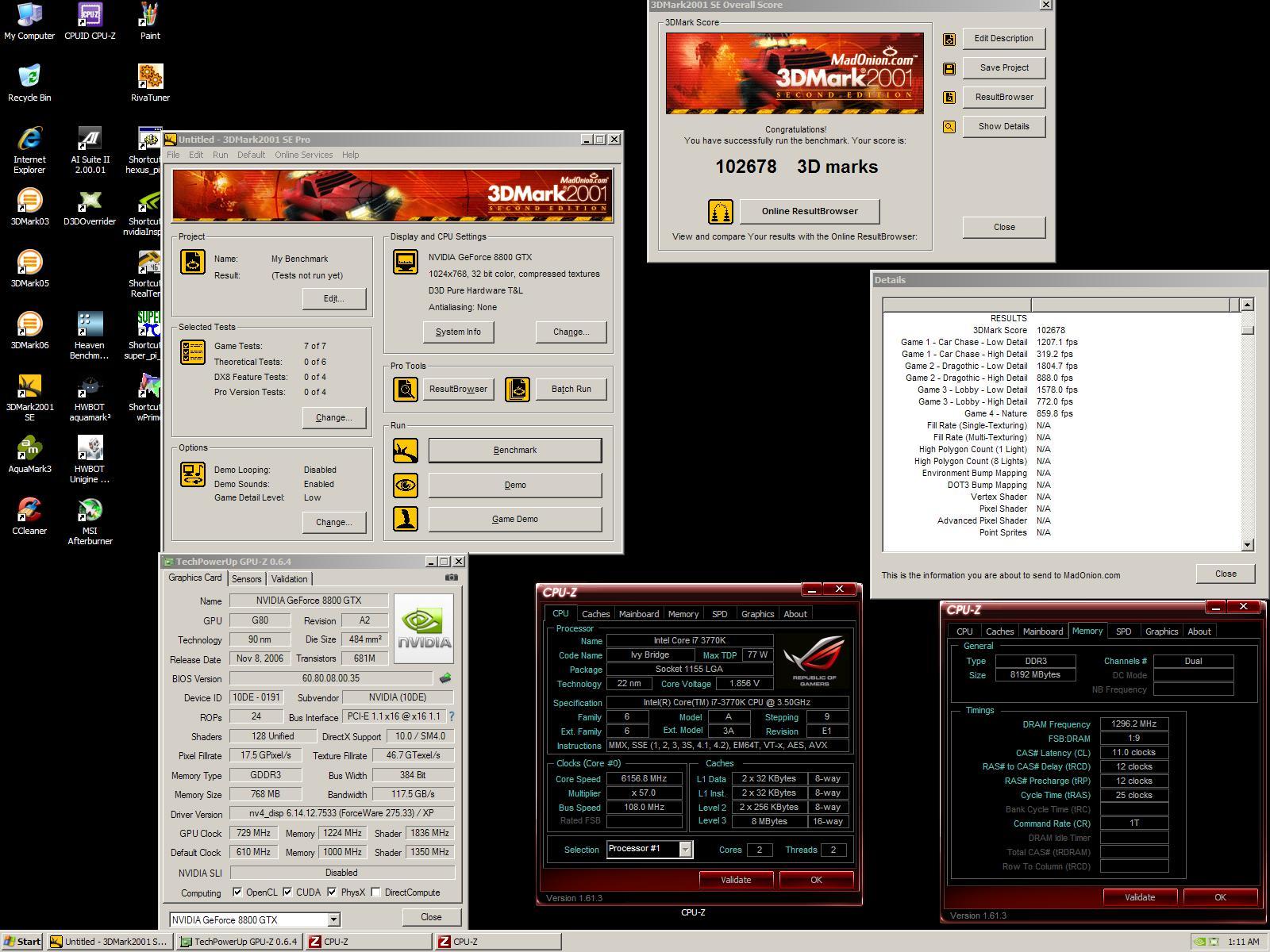
Task: Open the CPUID CPU-Z desktop icon
Action: pos(90,21)
